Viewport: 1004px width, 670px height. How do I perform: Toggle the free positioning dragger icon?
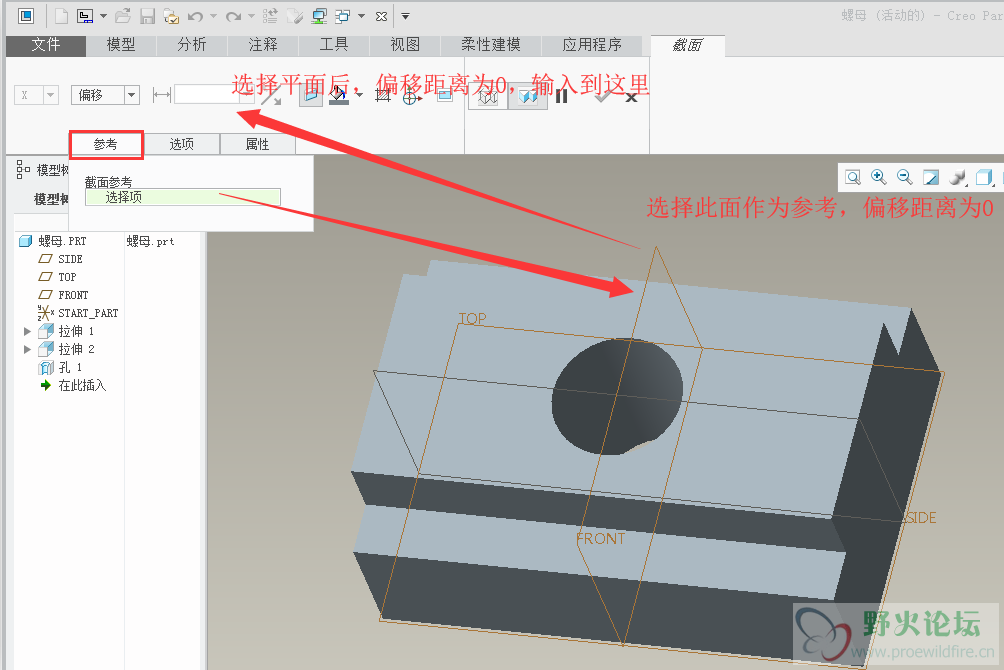pyautogui.click(x=412, y=97)
